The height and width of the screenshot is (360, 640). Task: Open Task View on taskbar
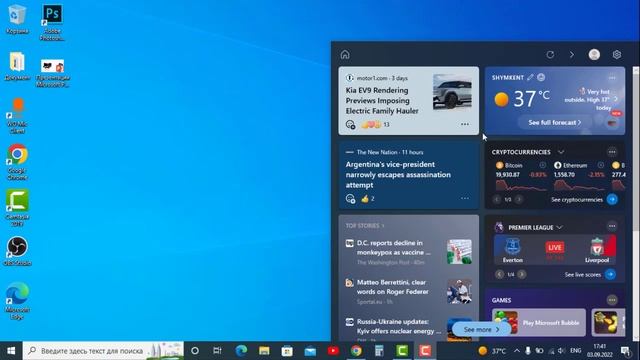pos(218,351)
